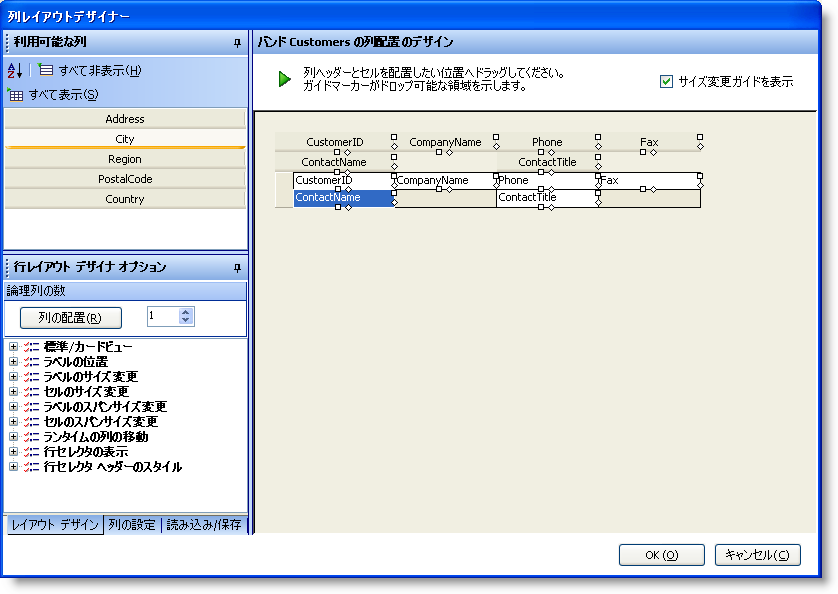Expand the 標準/カードビュー tree node

coord(13,345)
